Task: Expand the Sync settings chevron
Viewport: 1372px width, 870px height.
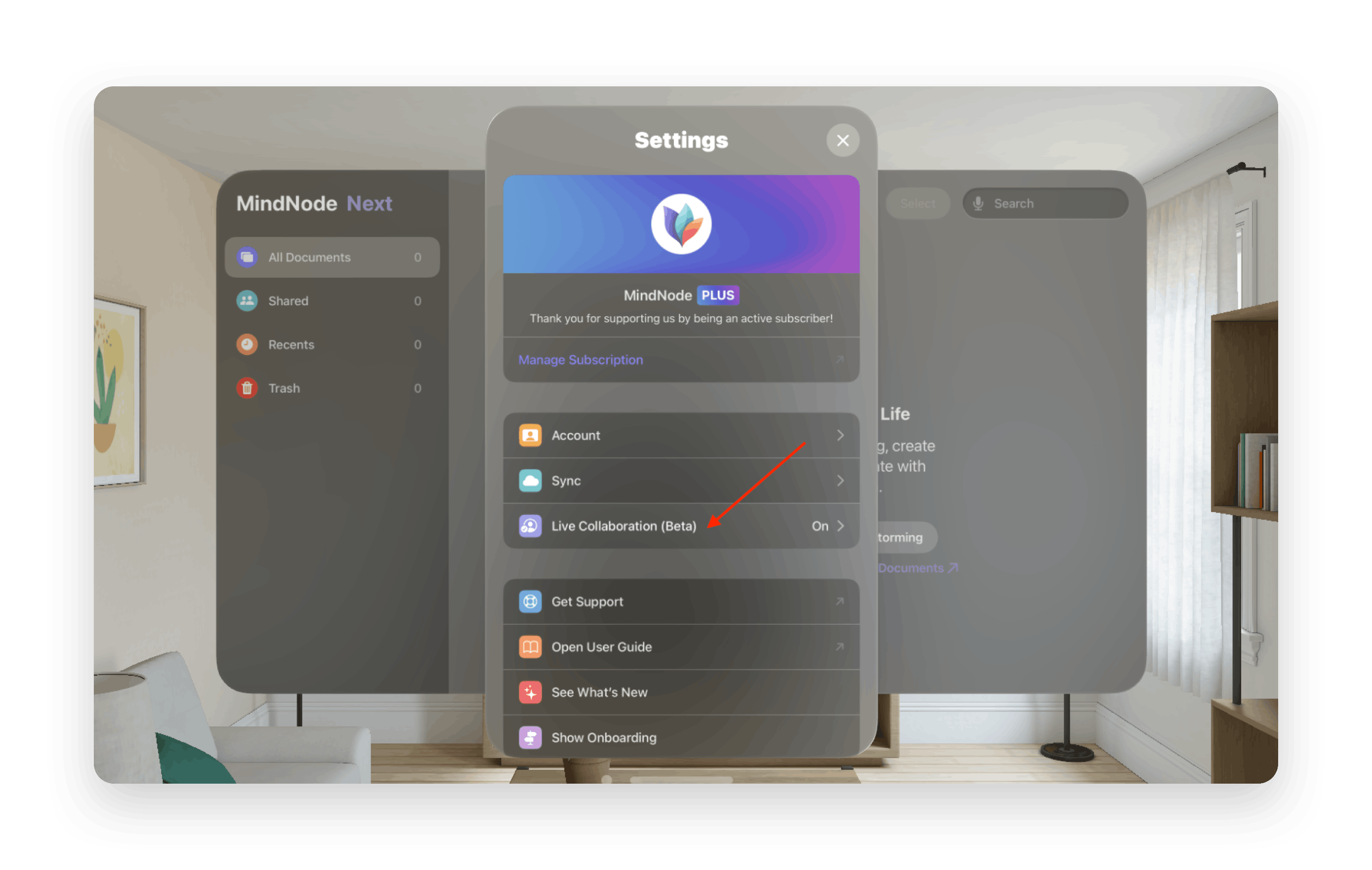Action: (x=843, y=480)
